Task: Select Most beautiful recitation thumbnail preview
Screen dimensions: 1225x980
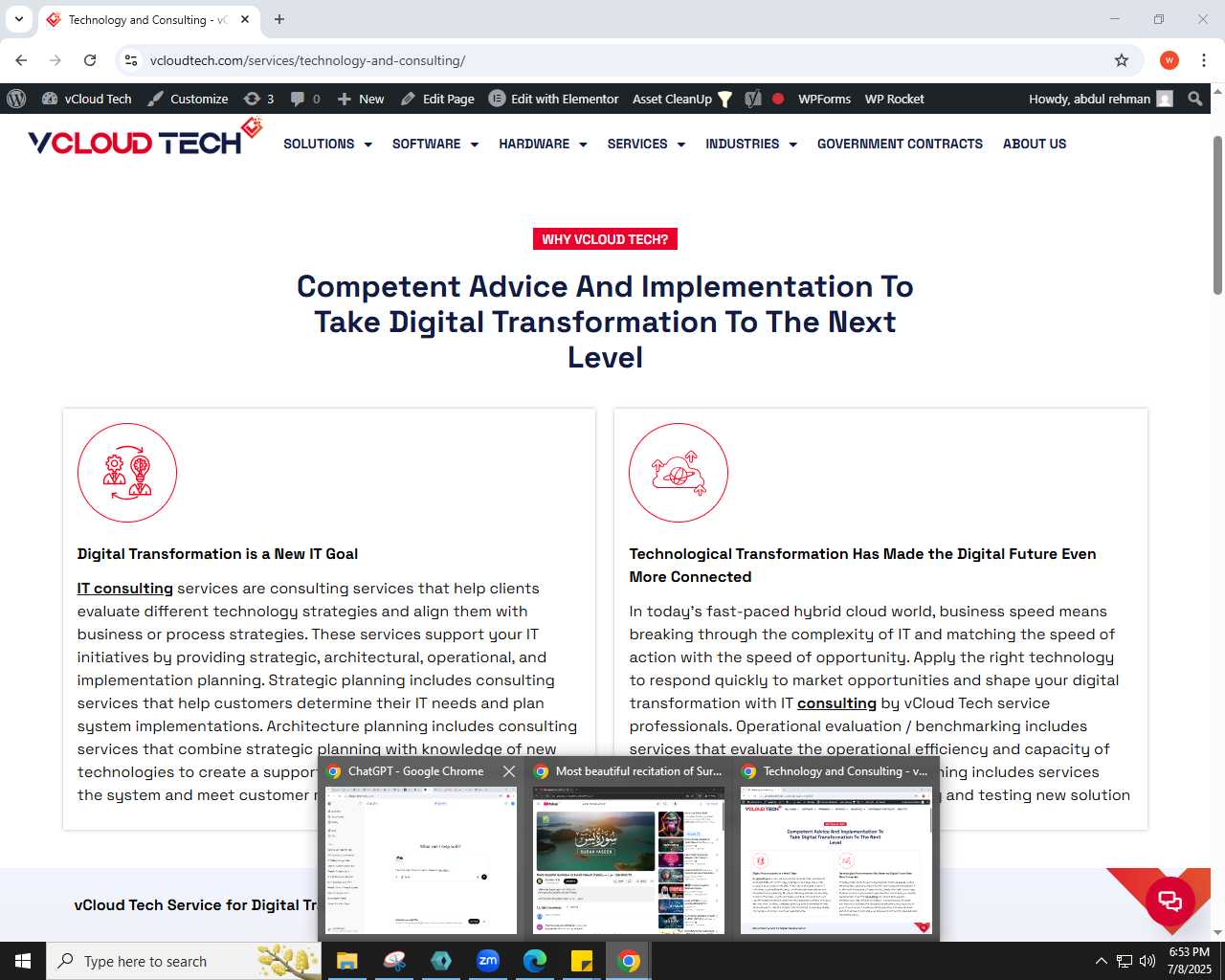Action: [x=629, y=859]
